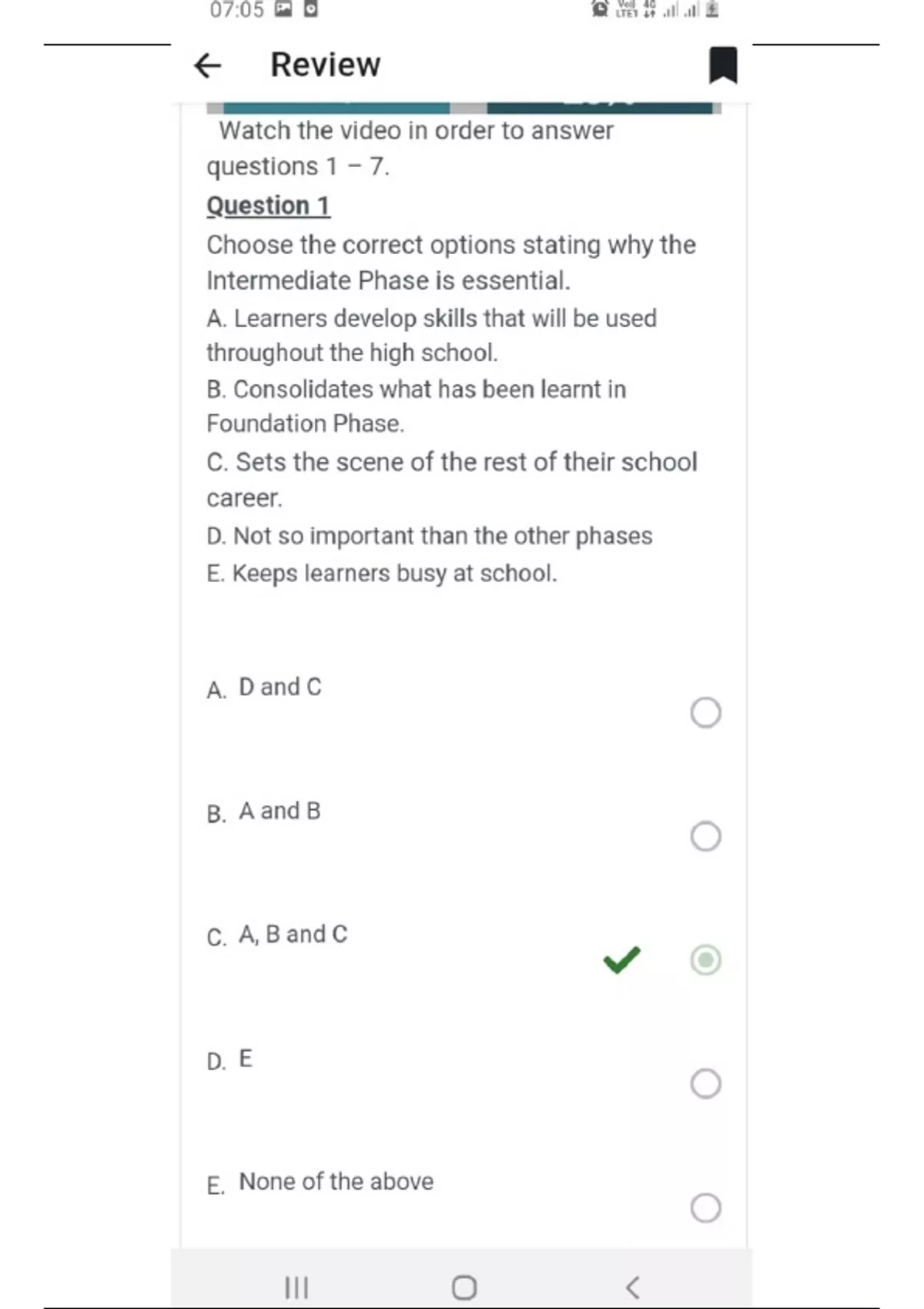Choose the "A and B" radio button
This screenshot has height=1309, width=924.
(x=705, y=836)
